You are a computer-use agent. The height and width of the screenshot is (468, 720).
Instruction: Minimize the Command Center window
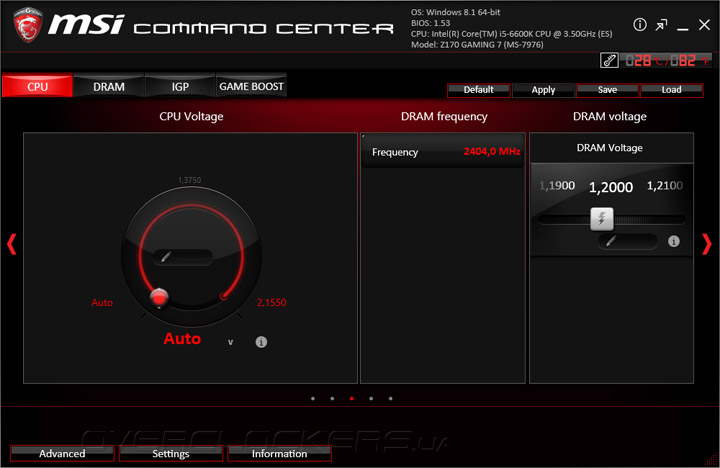click(683, 28)
